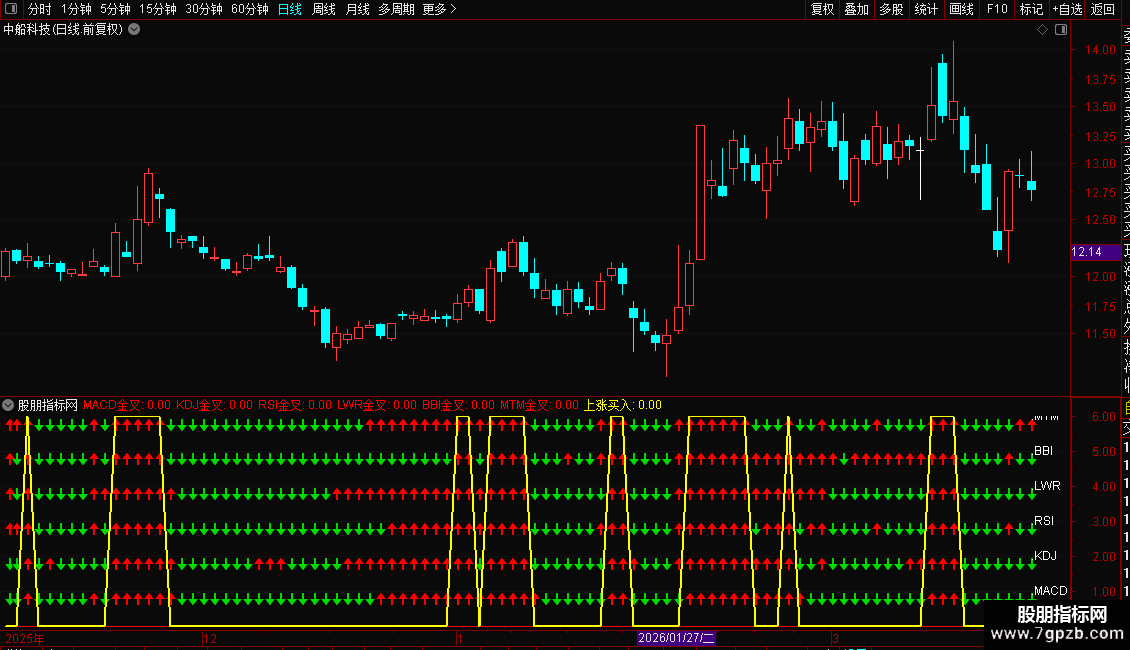Select the 5分钟 period

click(x=115, y=9)
